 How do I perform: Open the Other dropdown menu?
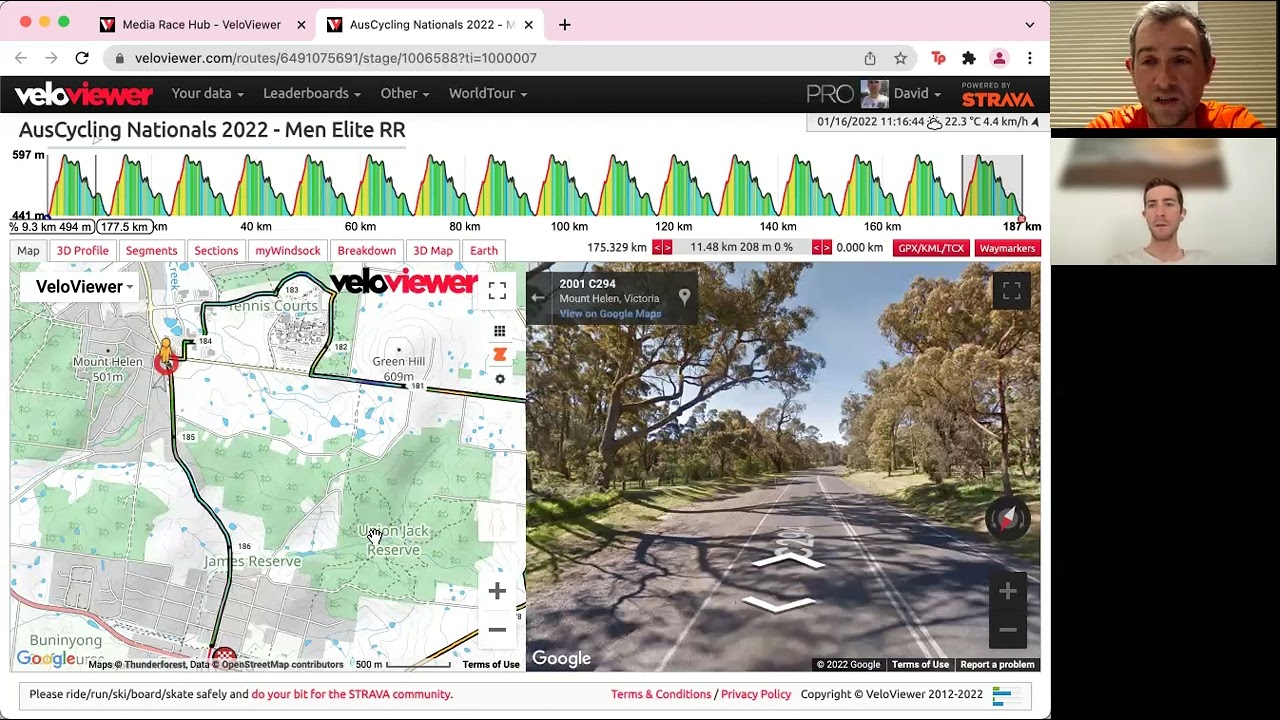(404, 93)
